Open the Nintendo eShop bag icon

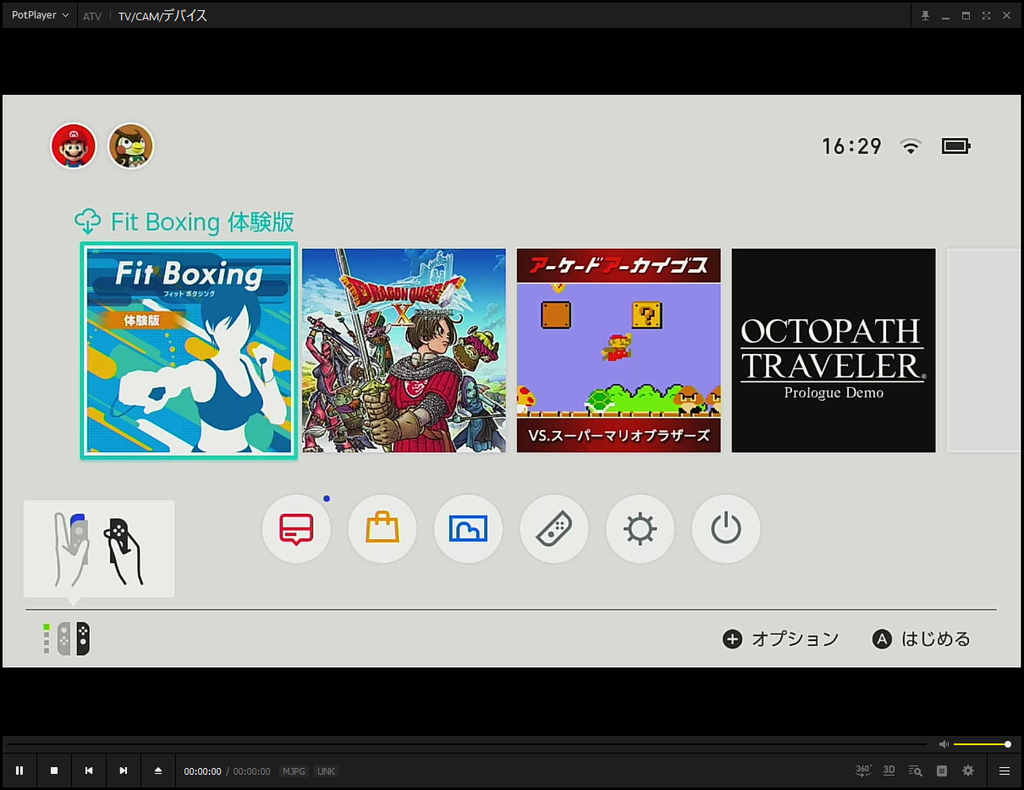pos(382,529)
